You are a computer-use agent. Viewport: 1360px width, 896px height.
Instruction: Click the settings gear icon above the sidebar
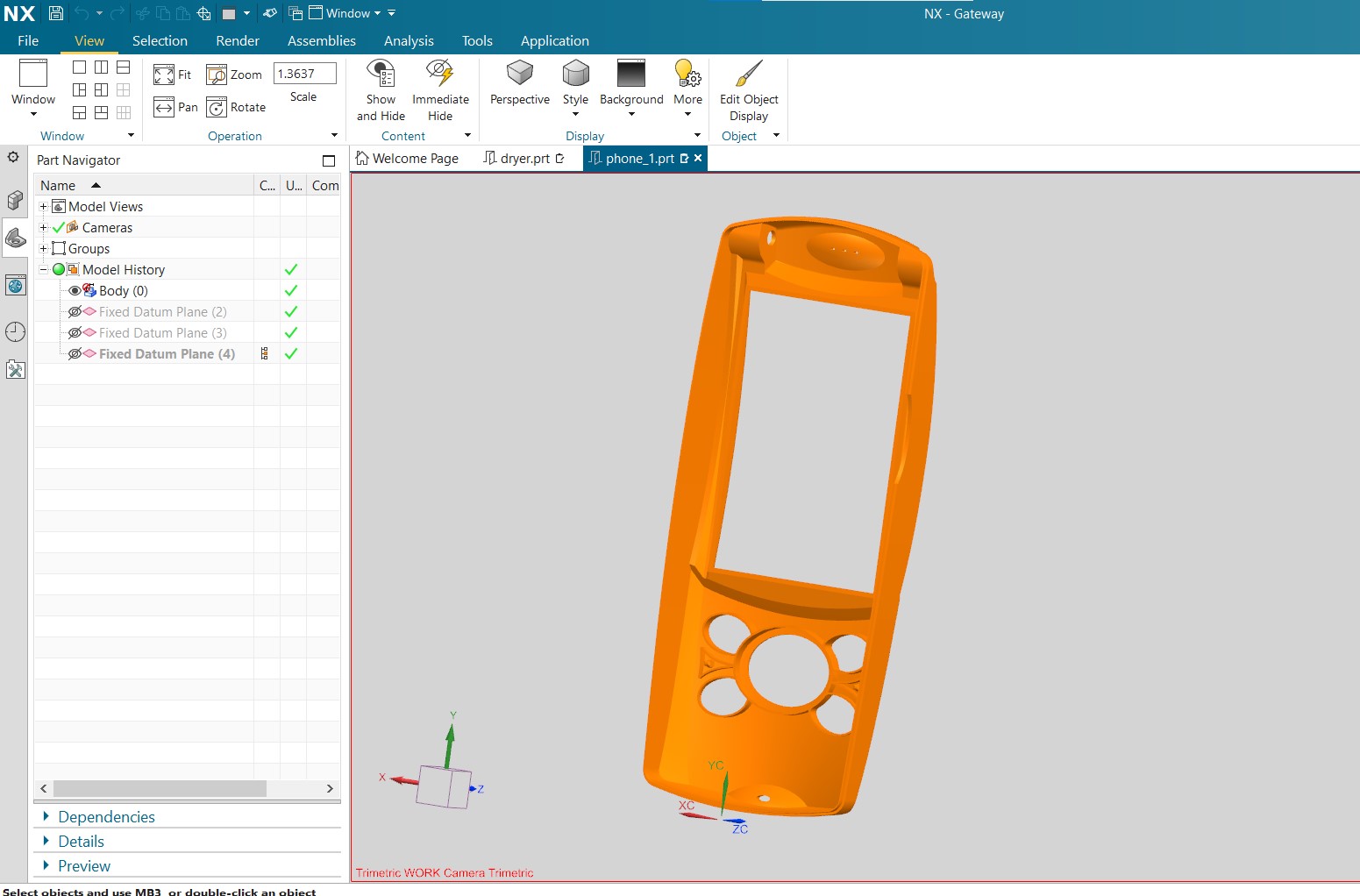(13, 157)
